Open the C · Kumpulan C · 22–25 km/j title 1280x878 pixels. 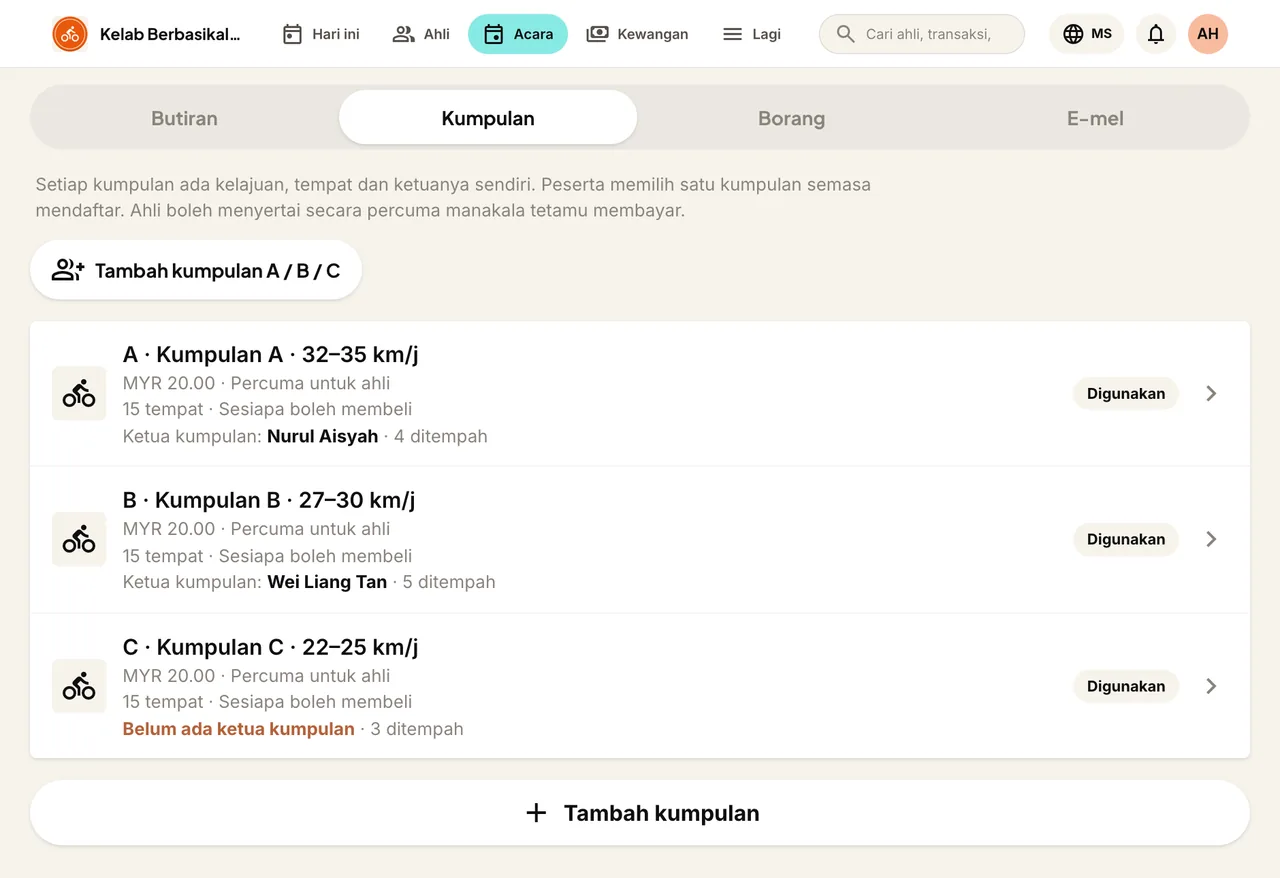(271, 647)
